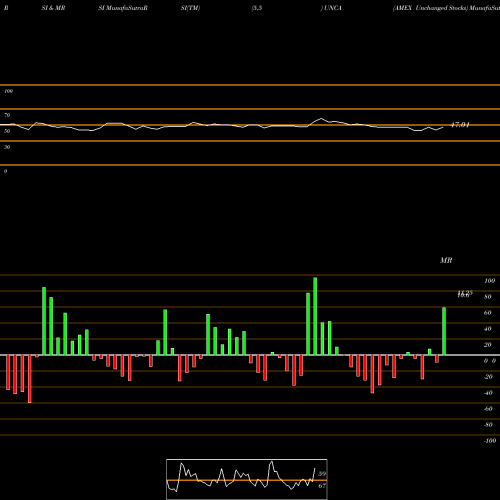Viewport: 500px width, 500px height.
Task: Click the tallest green MR bar
Action: pos(315,316)
